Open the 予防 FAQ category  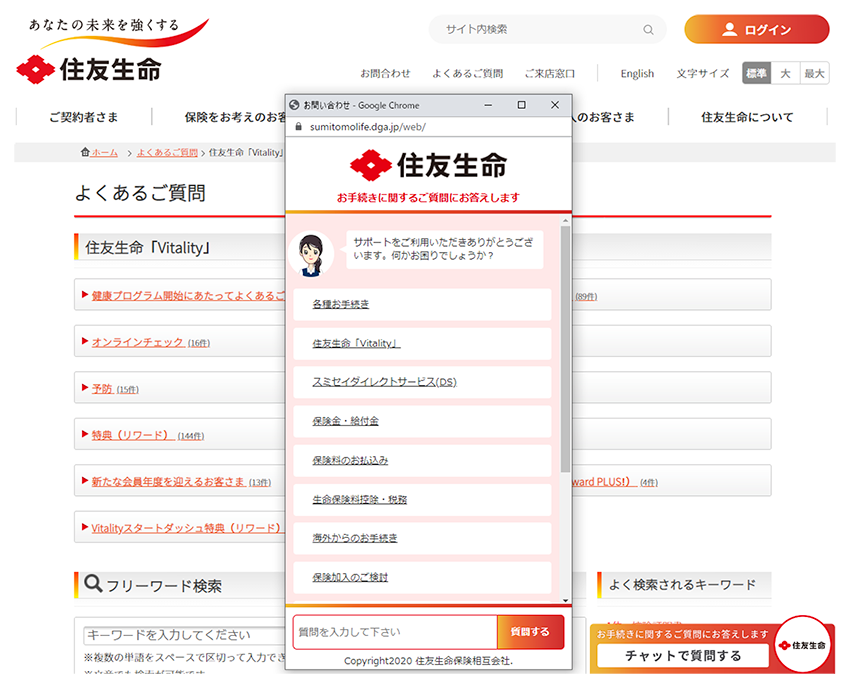(x=102, y=389)
